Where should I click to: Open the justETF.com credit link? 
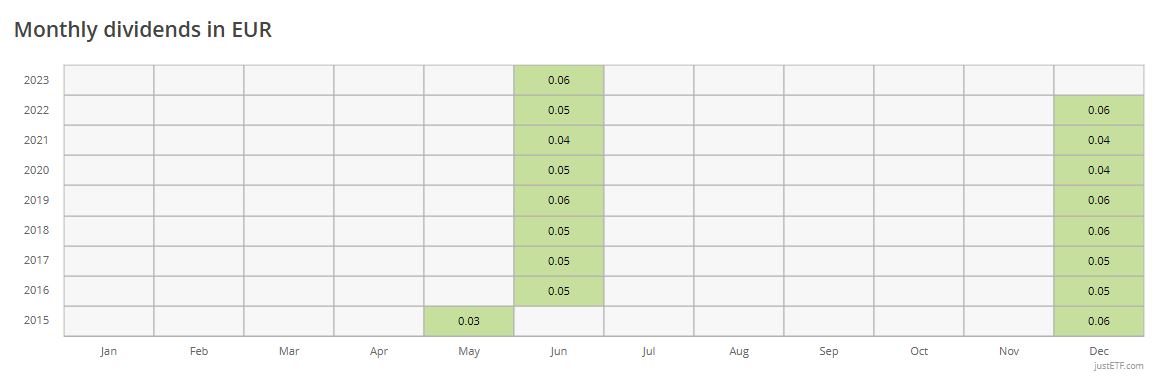1119,366
